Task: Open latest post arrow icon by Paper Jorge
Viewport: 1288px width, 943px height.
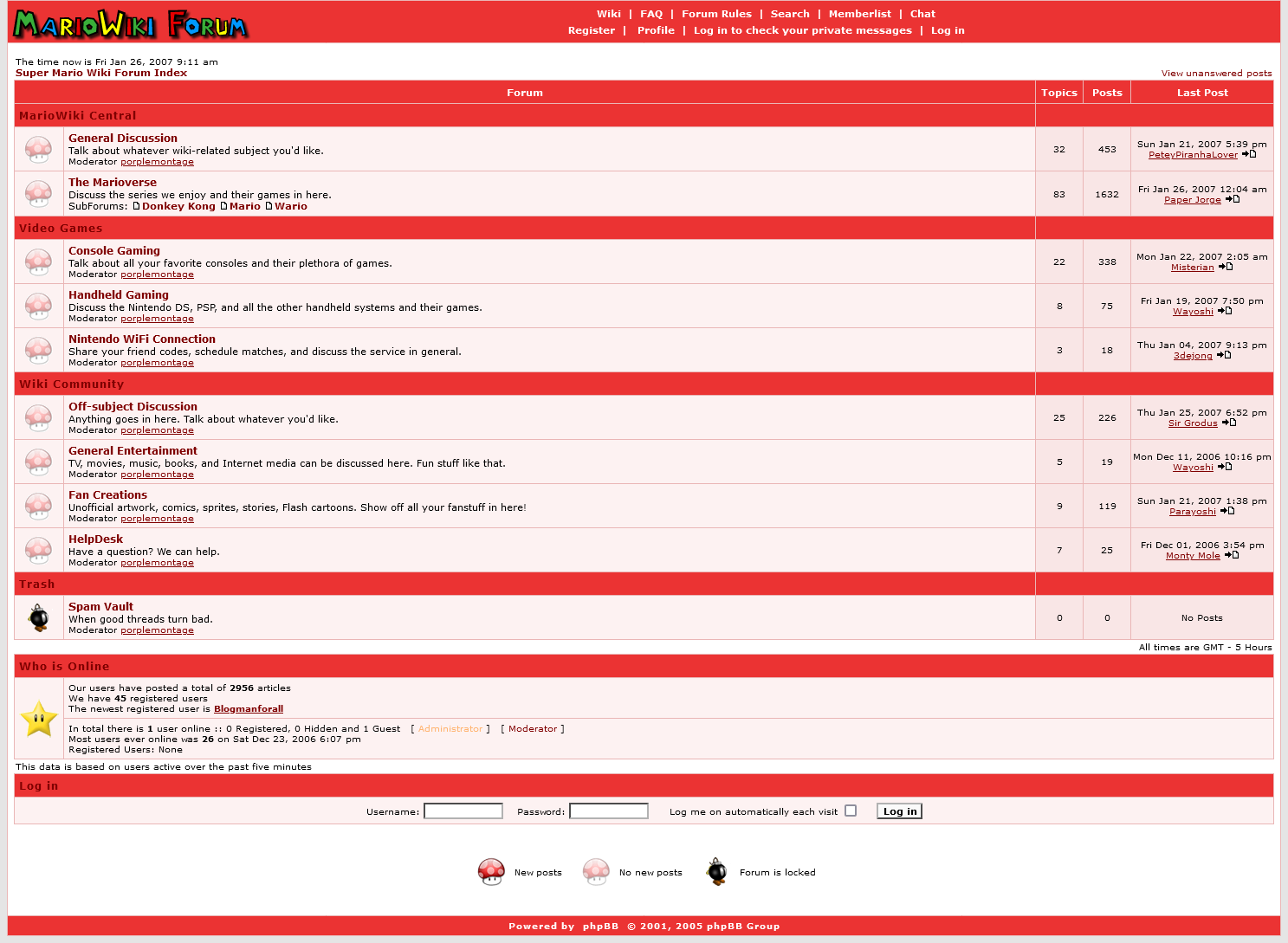Action: point(1233,199)
